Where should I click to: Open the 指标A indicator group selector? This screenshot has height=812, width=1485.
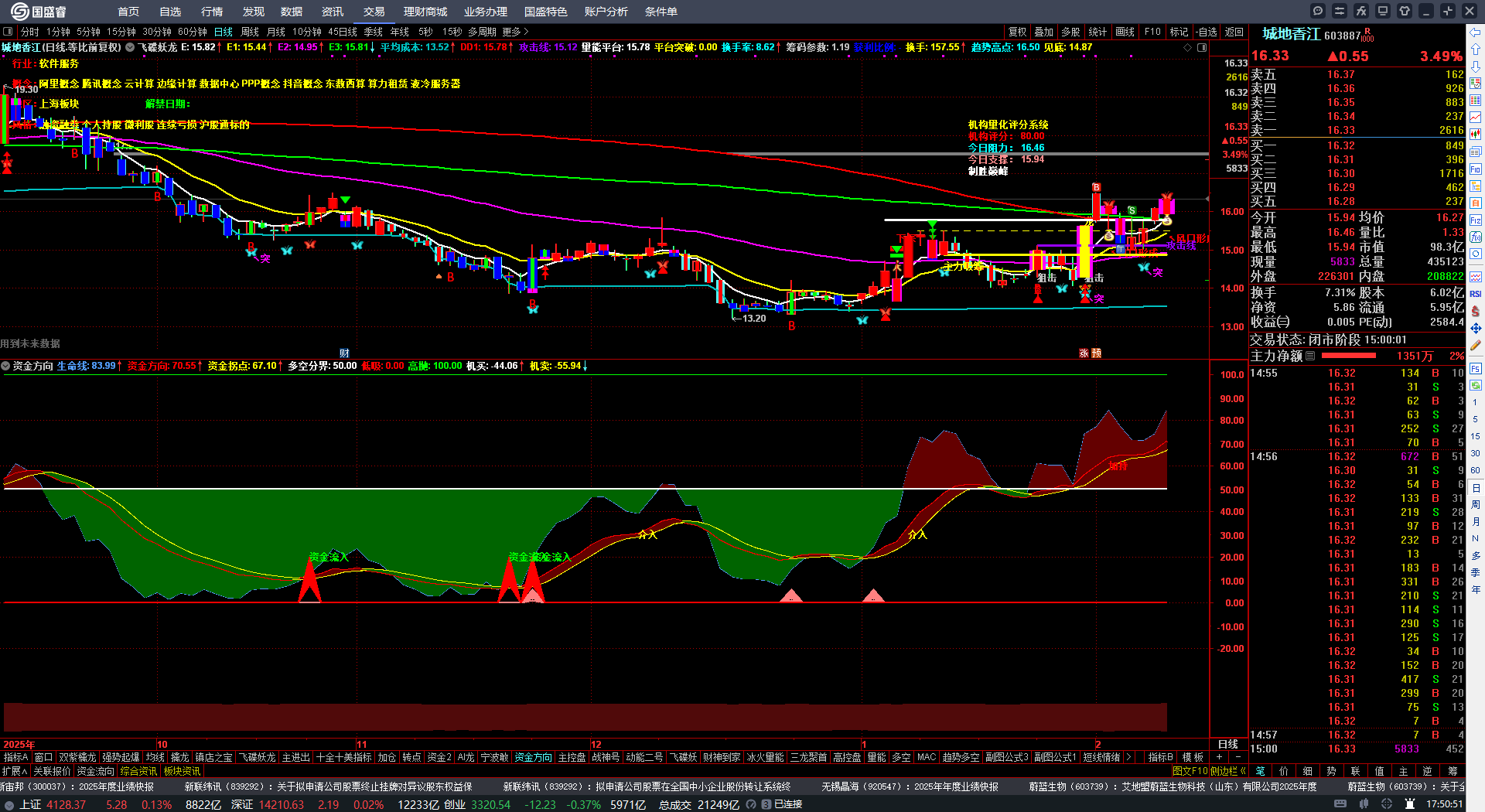click(x=15, y=757)
